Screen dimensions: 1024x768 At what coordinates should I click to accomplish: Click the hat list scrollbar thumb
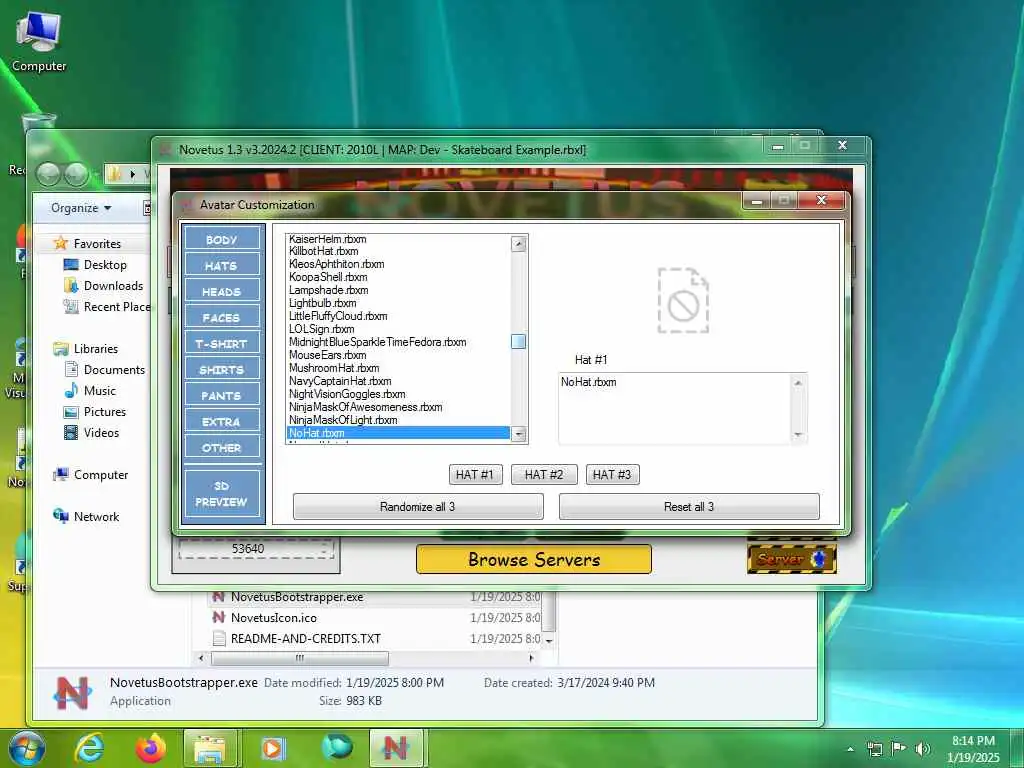[519, 342]
